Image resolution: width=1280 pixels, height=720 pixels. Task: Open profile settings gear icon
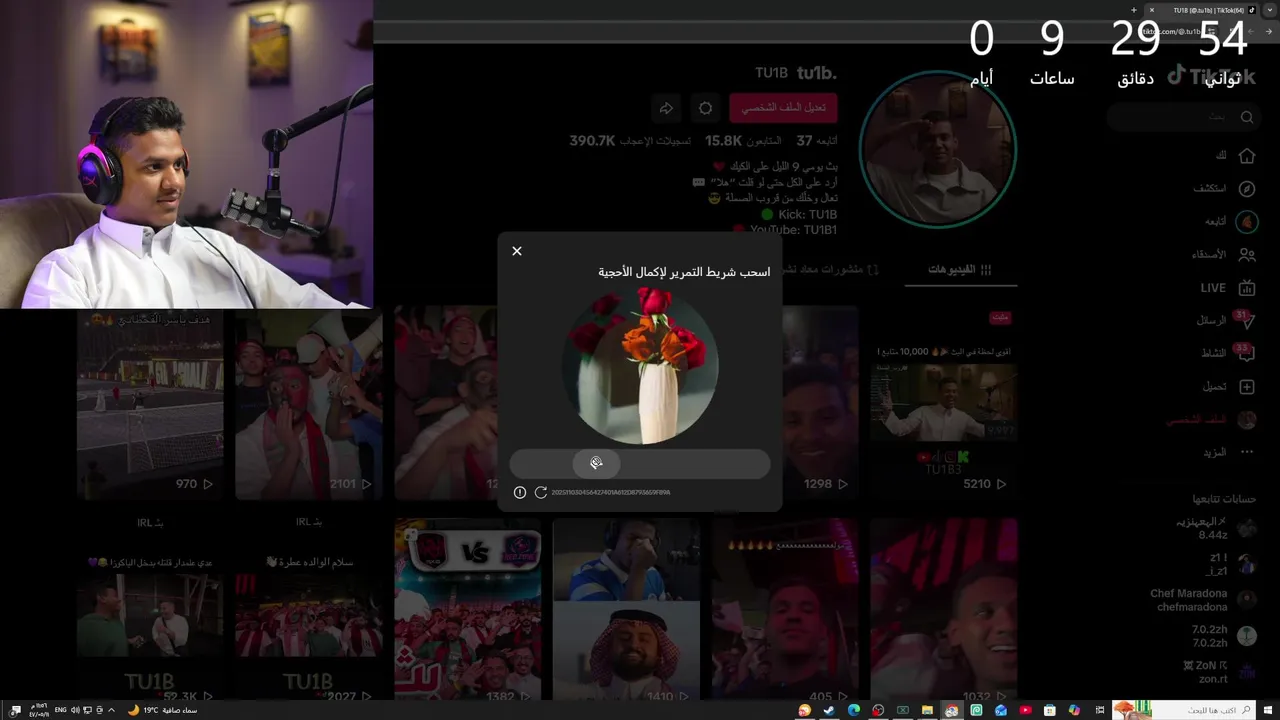click(706, 108)
